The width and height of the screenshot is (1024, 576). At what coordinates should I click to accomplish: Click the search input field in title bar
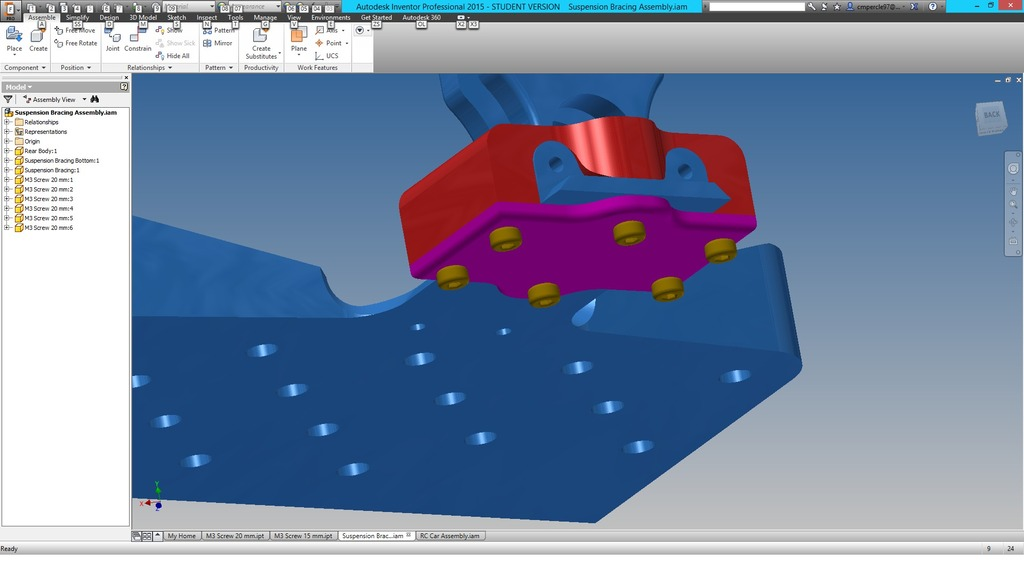(757, 7)
